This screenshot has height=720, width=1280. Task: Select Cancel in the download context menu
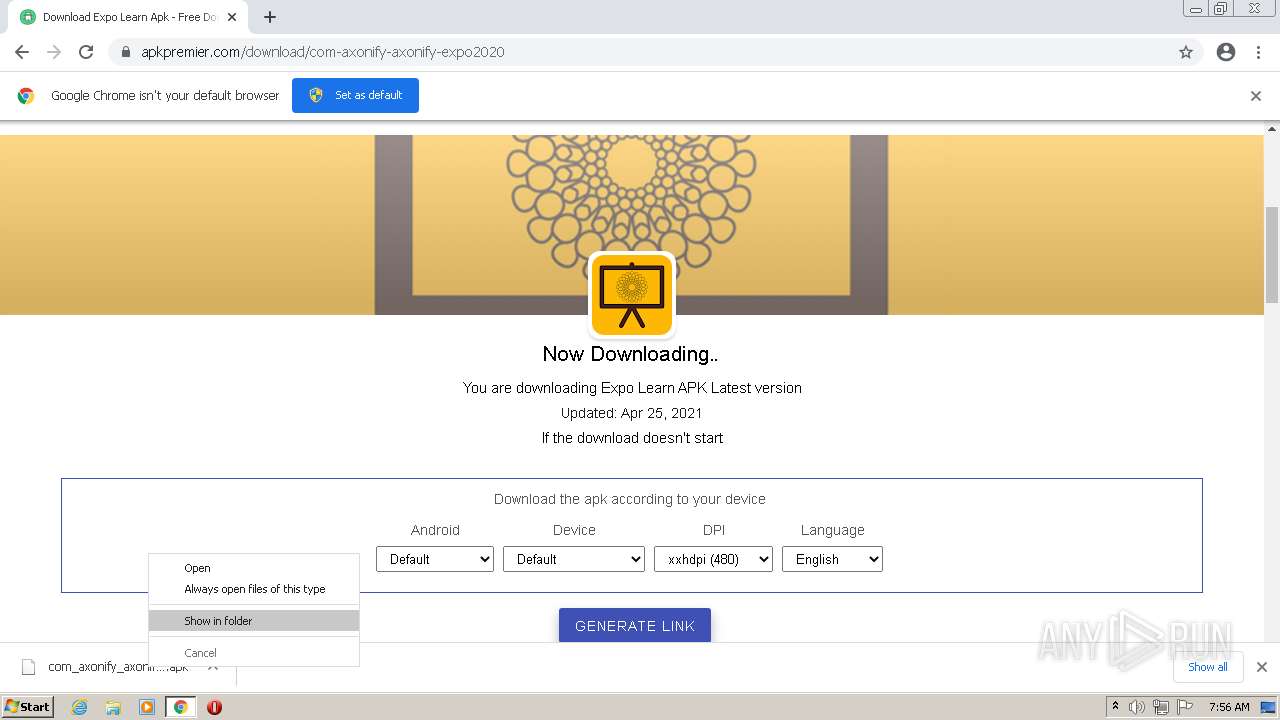point(254,653)
